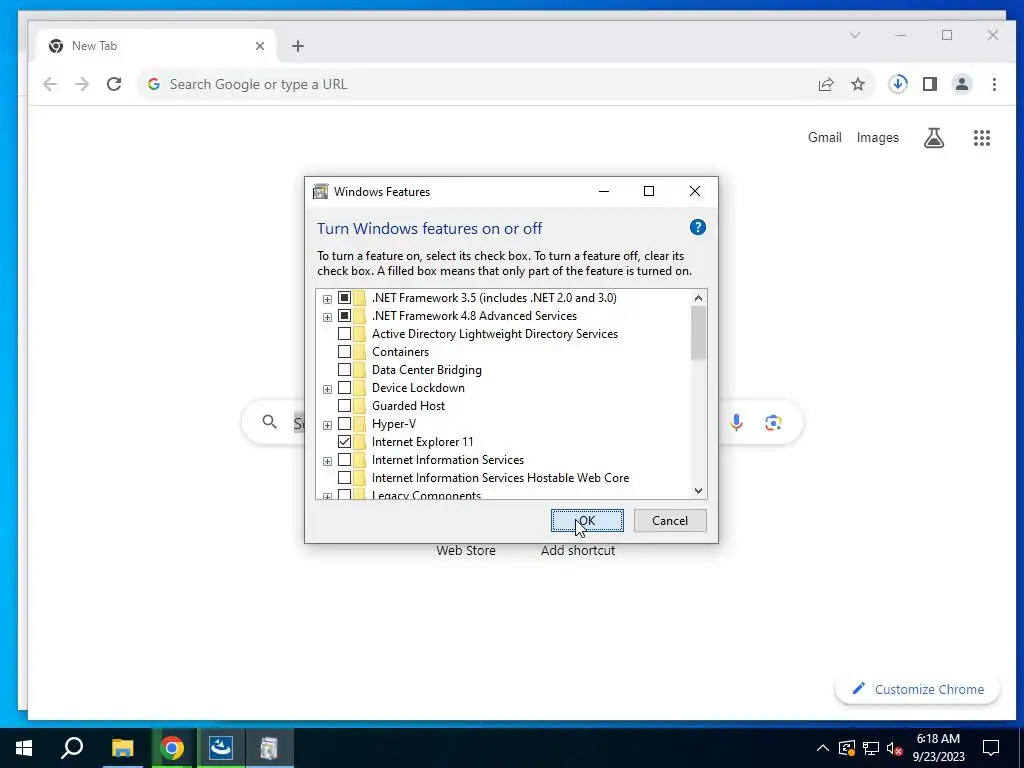Open File Explorer from the taskbar
This screenshot has height=768, width=1024.
tap(122, 748)
